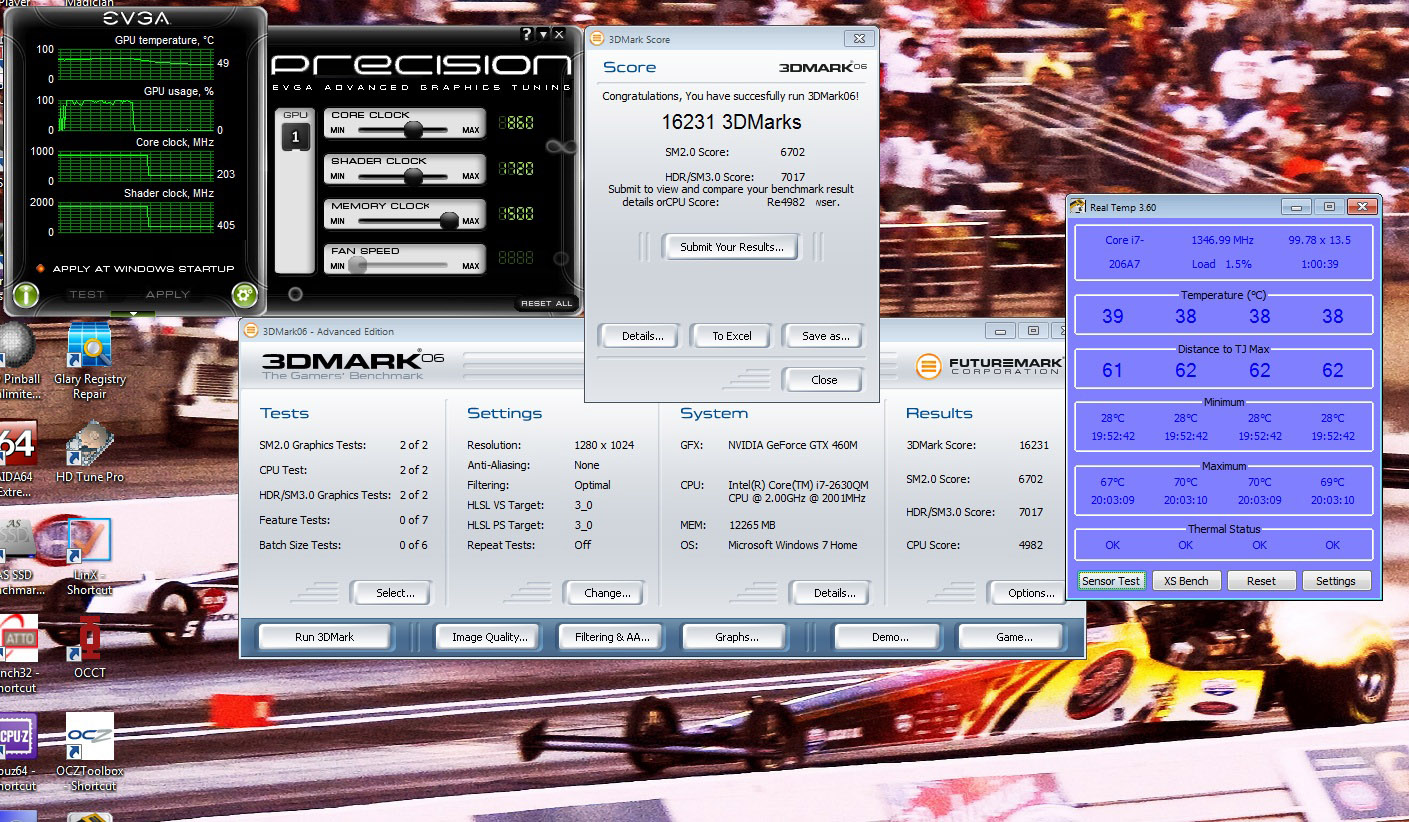
Task: Open the EVGA Precision dropdown arrow menu
Action: [543, 34]
